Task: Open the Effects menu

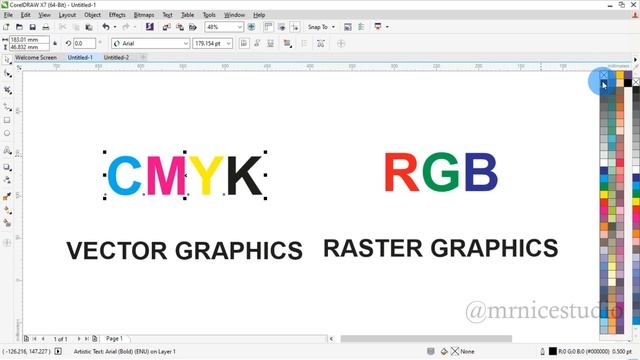Action: coord(117,15)
